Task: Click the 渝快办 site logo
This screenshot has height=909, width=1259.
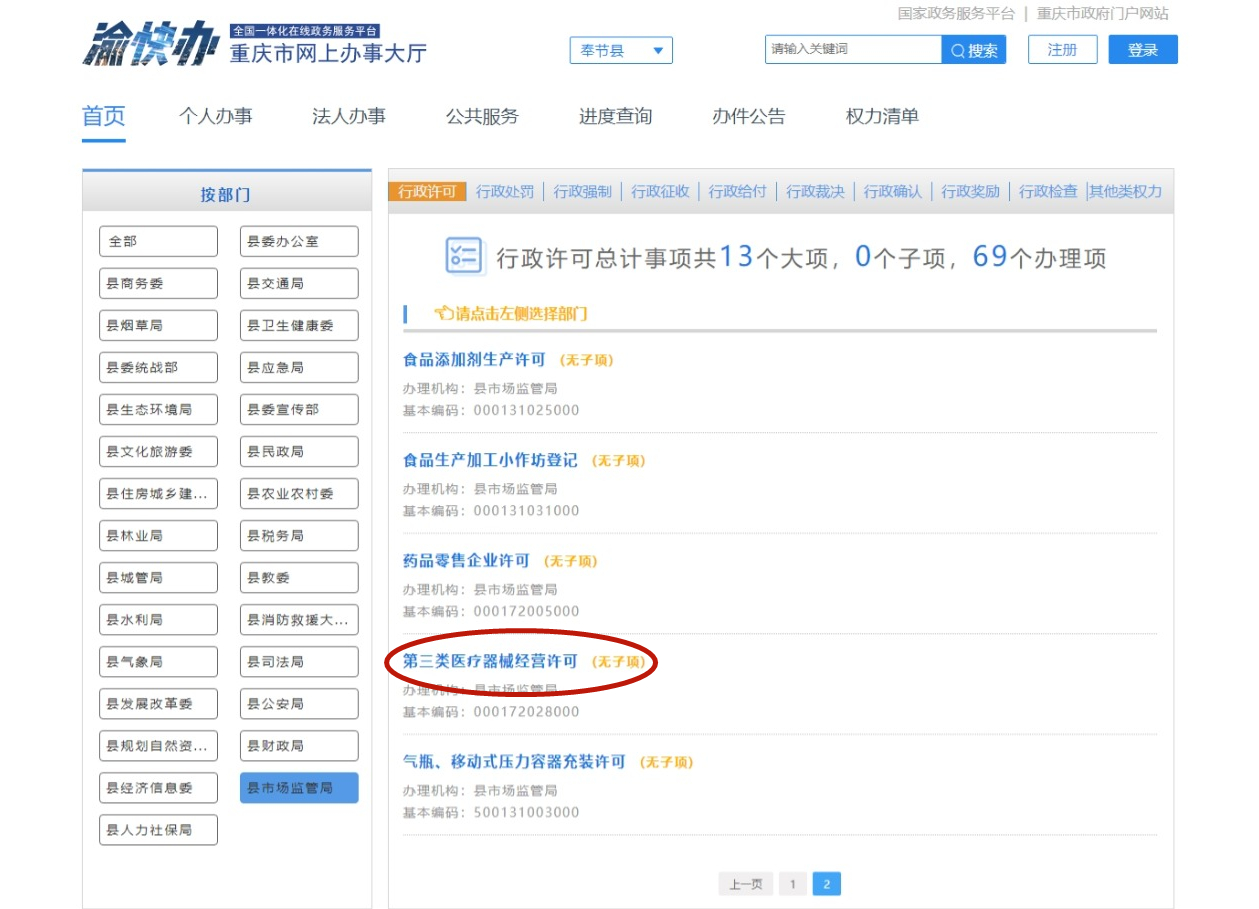Action: tap(150, 45)
